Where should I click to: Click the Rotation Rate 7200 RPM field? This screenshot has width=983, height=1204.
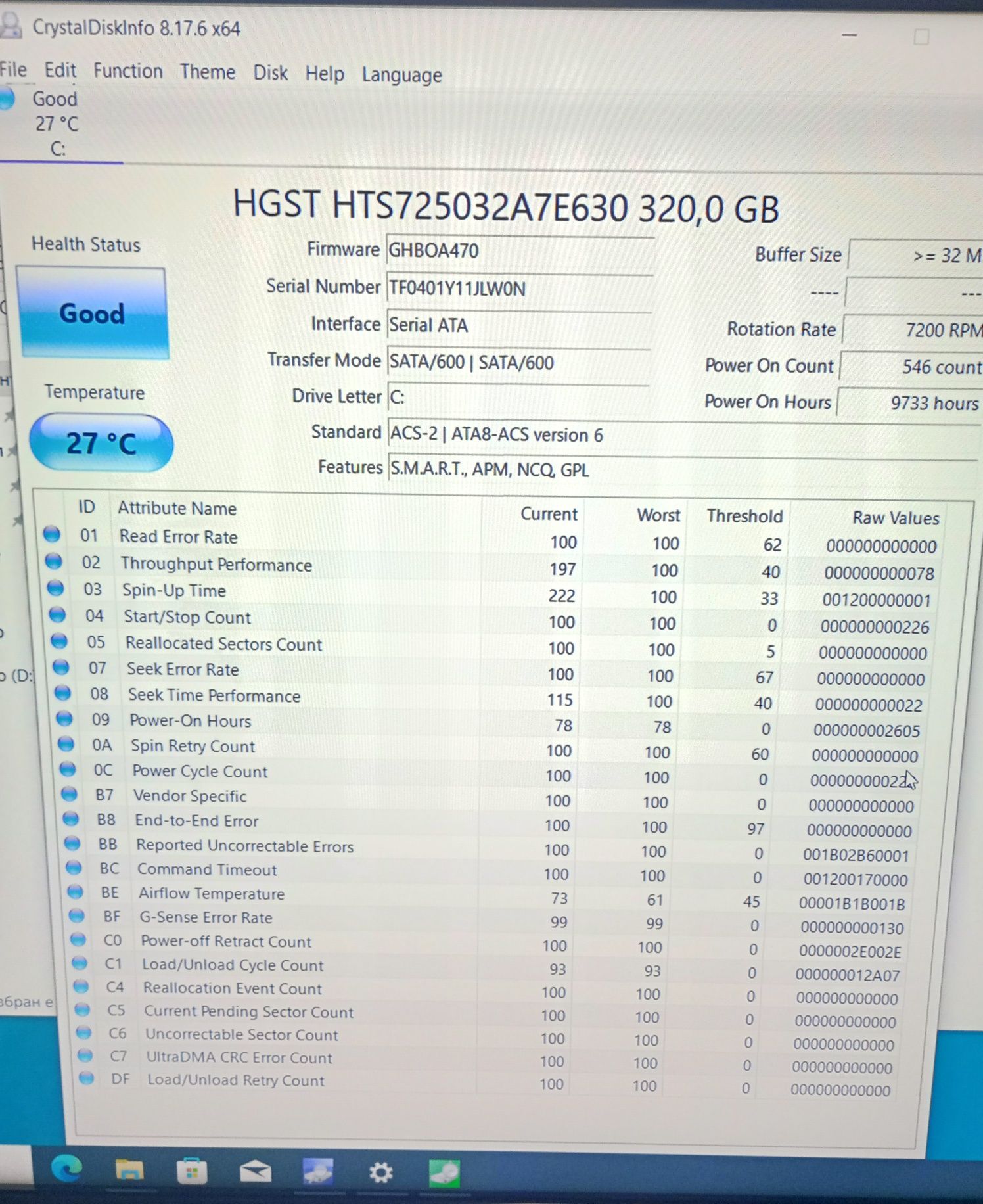[x=913, y=330]
